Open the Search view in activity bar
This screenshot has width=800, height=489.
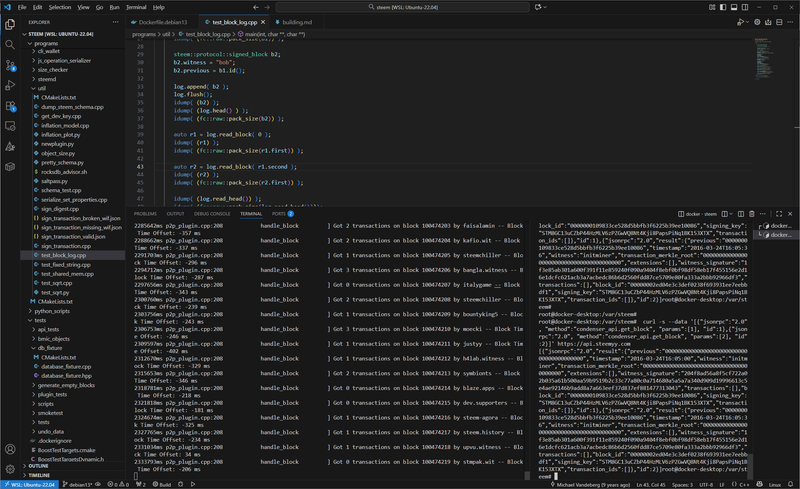11,45
